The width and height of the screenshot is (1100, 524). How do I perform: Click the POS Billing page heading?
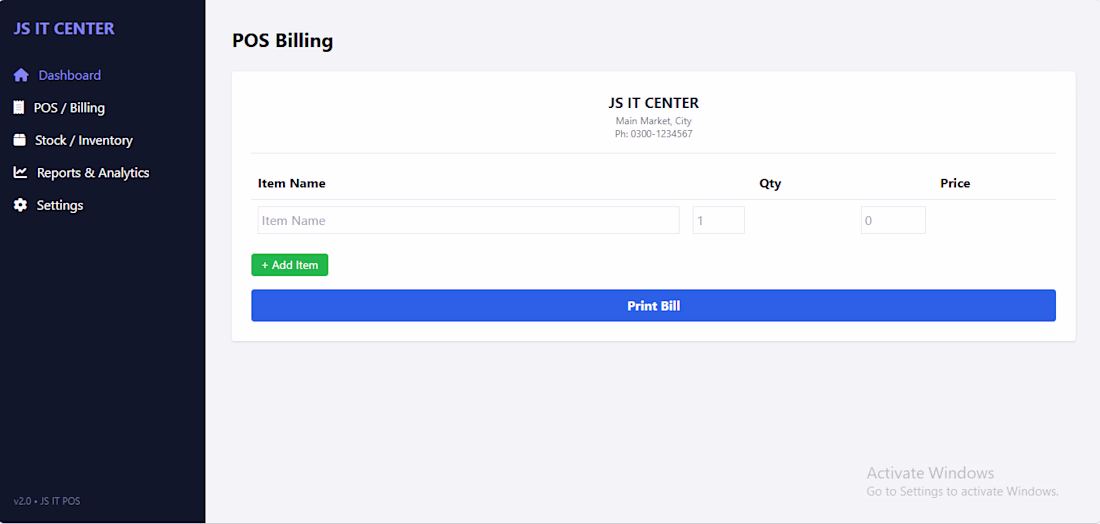[x=283, y=41]
